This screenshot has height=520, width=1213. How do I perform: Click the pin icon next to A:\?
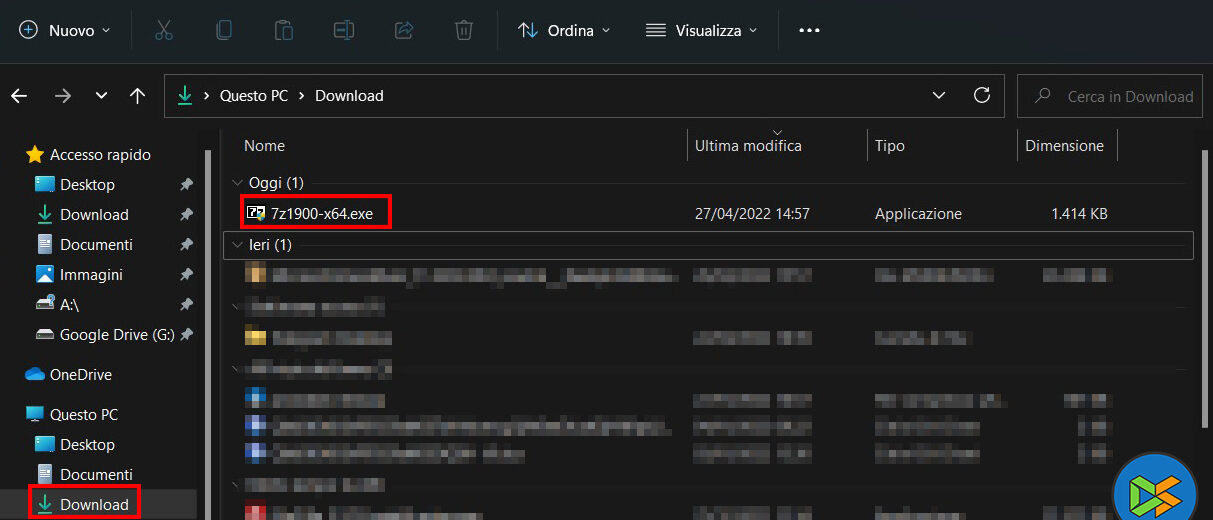[186, 305]
